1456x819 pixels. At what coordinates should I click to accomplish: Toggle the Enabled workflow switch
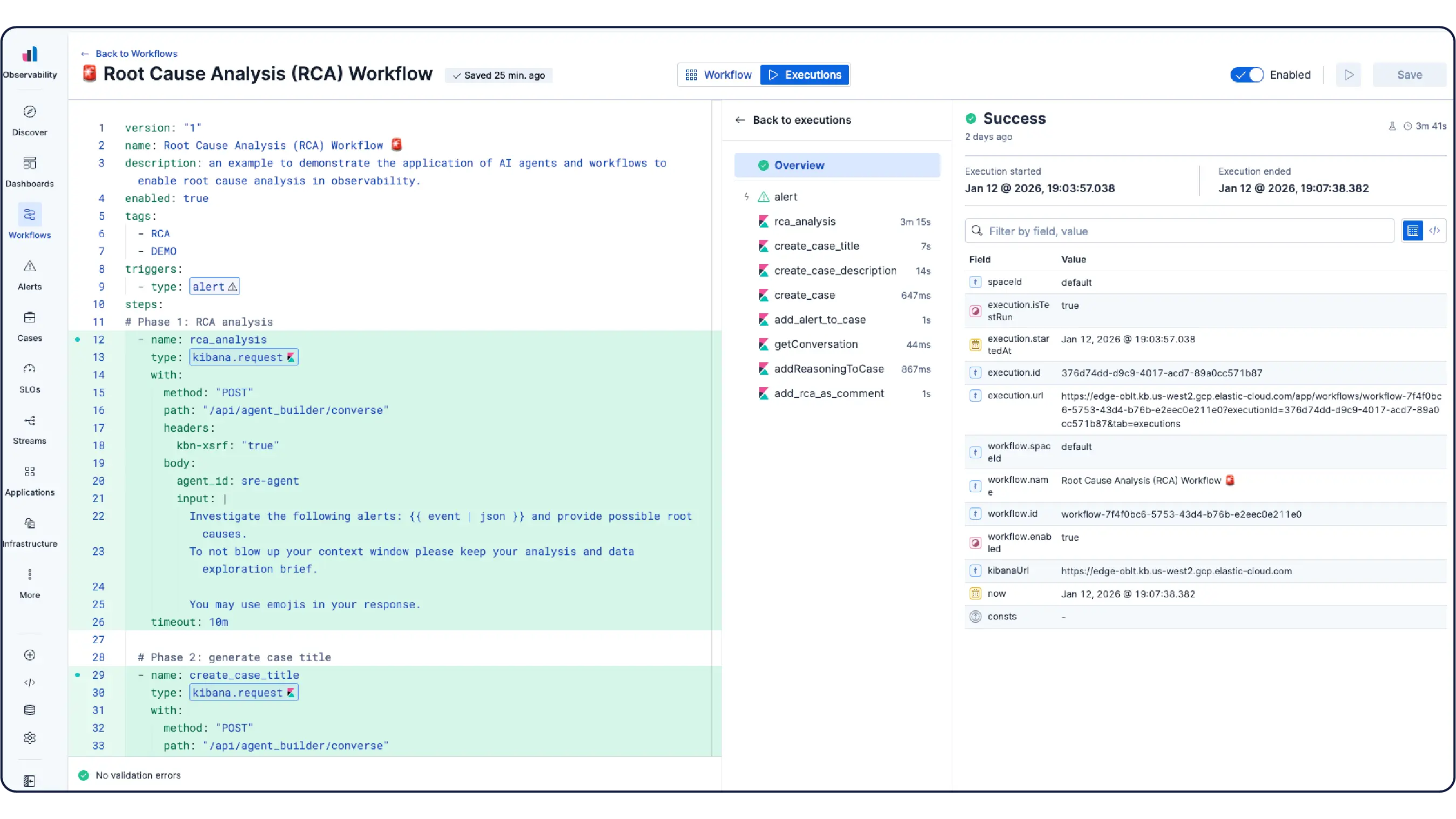pos(1246,74)
